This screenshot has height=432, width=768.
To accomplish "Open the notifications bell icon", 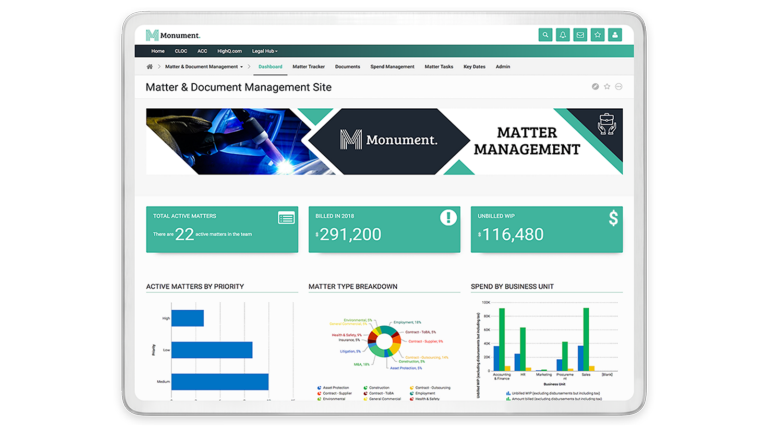I will (563, 35).
